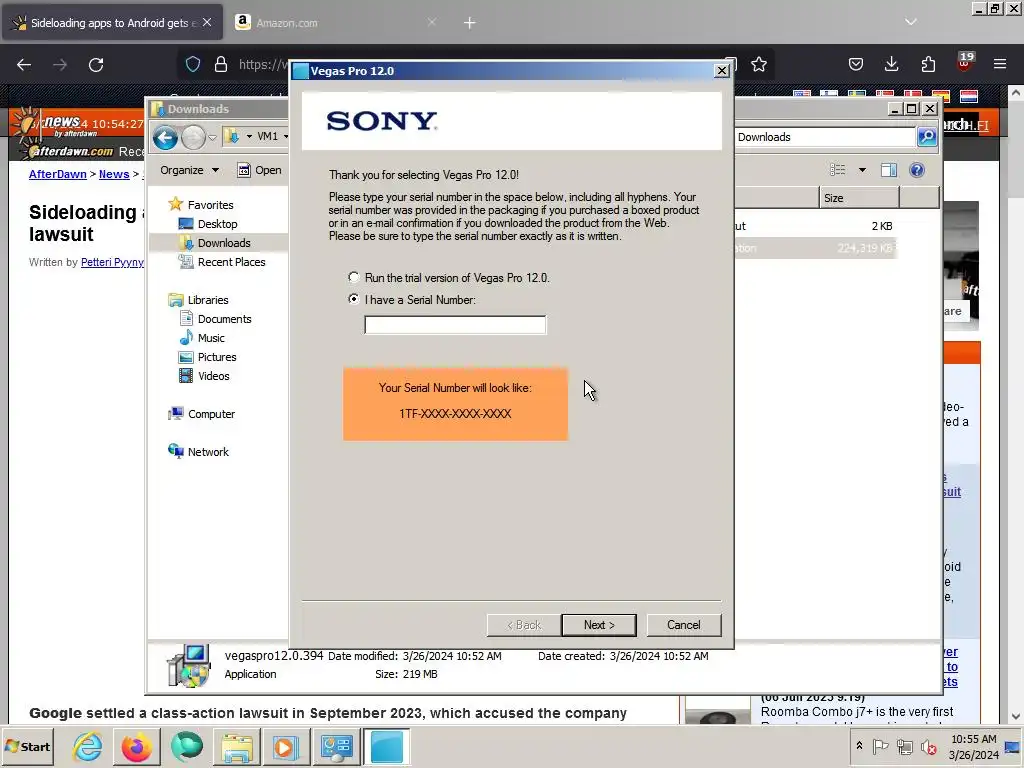The image size is (1024, 768).
Task: Open the list all tabs dropdown
Action: pos(910,22)
